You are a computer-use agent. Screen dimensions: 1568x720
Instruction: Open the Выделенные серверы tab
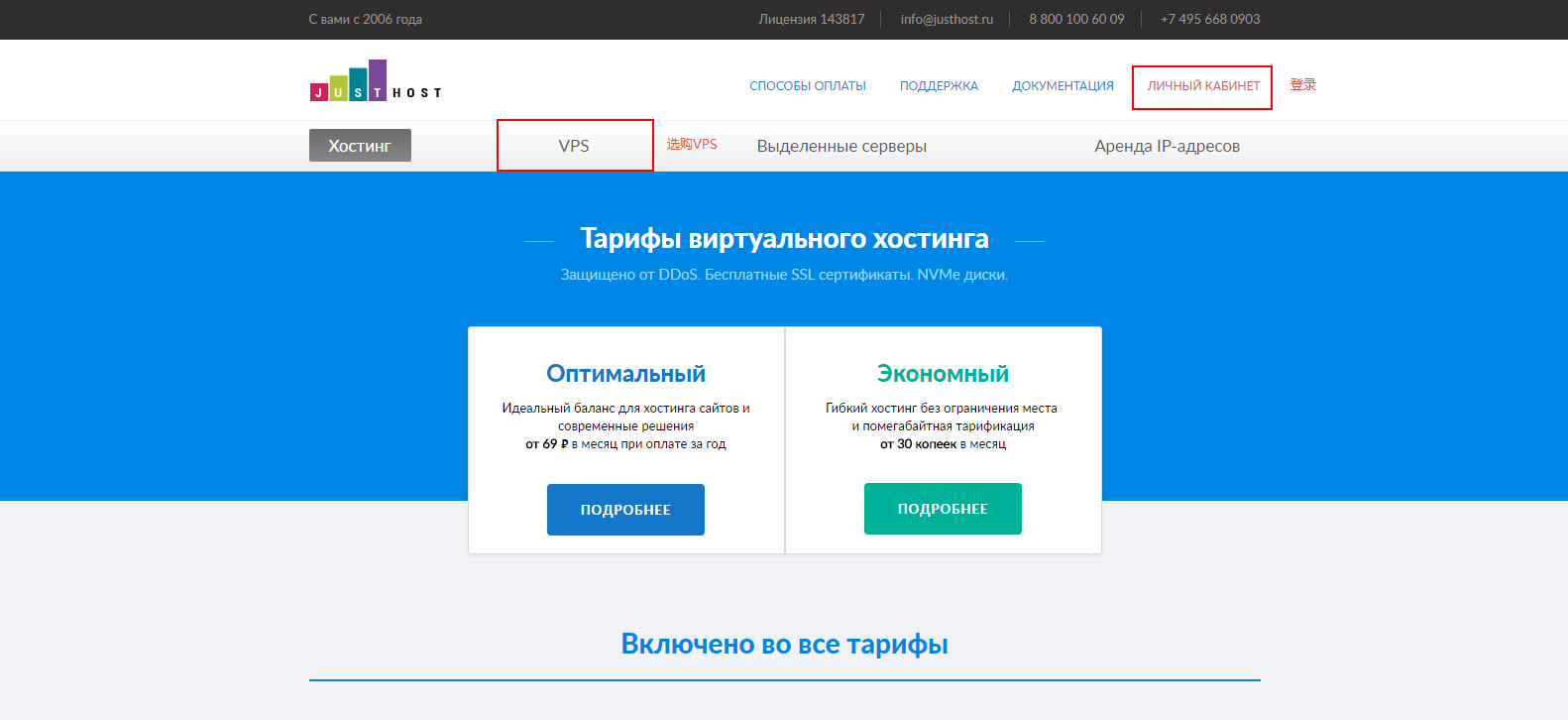(841, 146)
